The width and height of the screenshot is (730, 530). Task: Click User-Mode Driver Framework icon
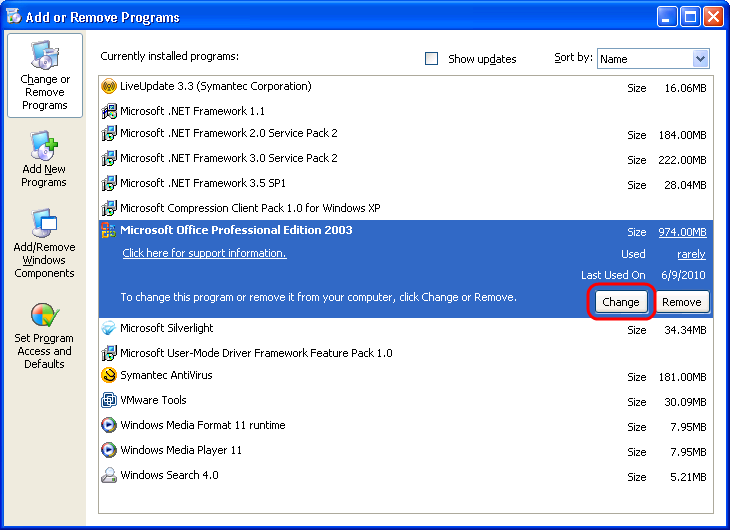(109, 353)
